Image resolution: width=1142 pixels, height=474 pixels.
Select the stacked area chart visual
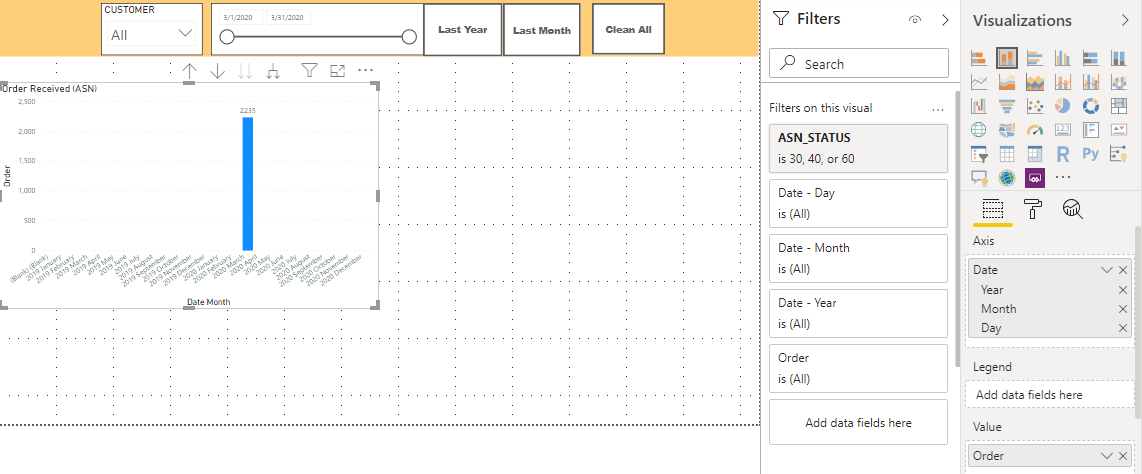pyautogui.click(x=1035, y=82)
